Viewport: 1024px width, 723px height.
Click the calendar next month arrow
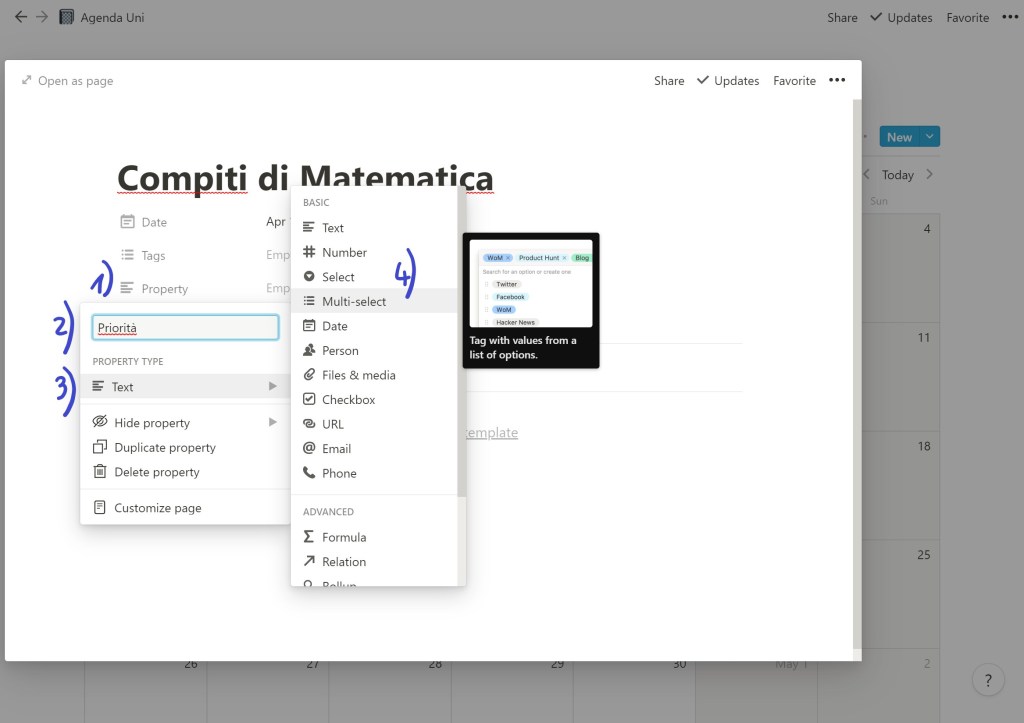[x=929, y=174]
